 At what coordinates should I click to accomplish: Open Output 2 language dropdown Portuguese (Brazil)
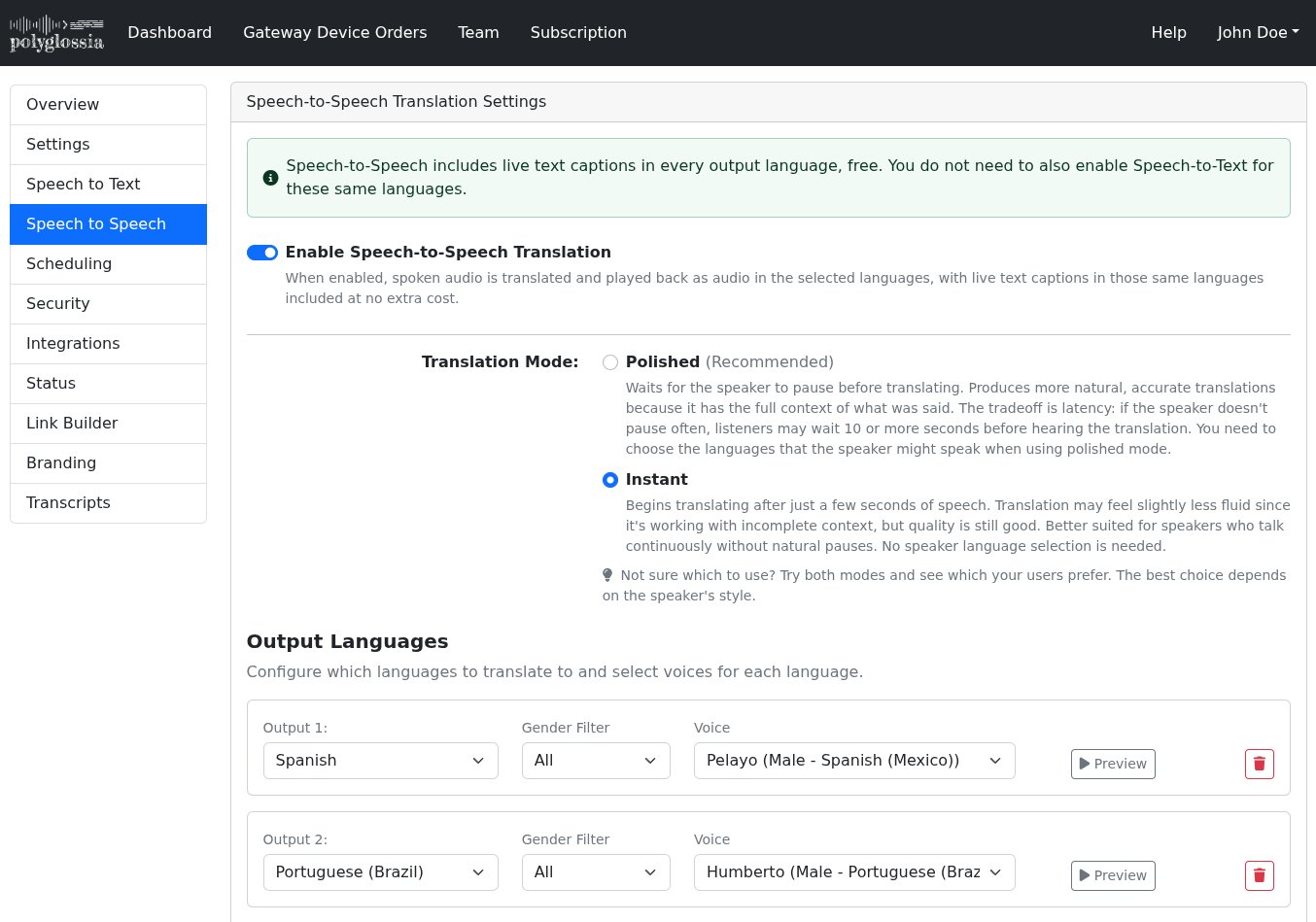click(381, 872)
